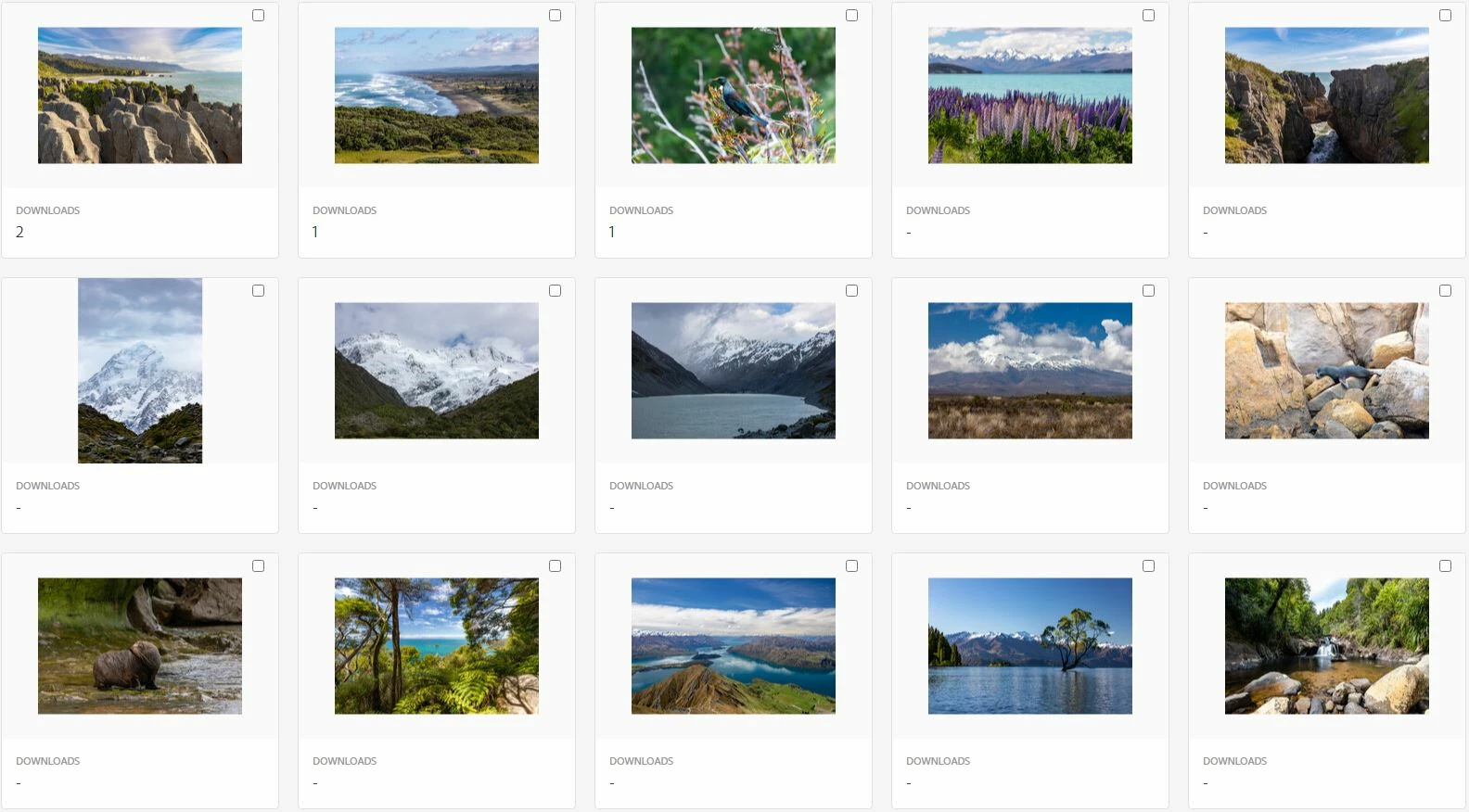Open the seal on golden boulders photo
Image resolution: width=1469 pixels, height=812 pixels.
click(x=1327, y=371)
